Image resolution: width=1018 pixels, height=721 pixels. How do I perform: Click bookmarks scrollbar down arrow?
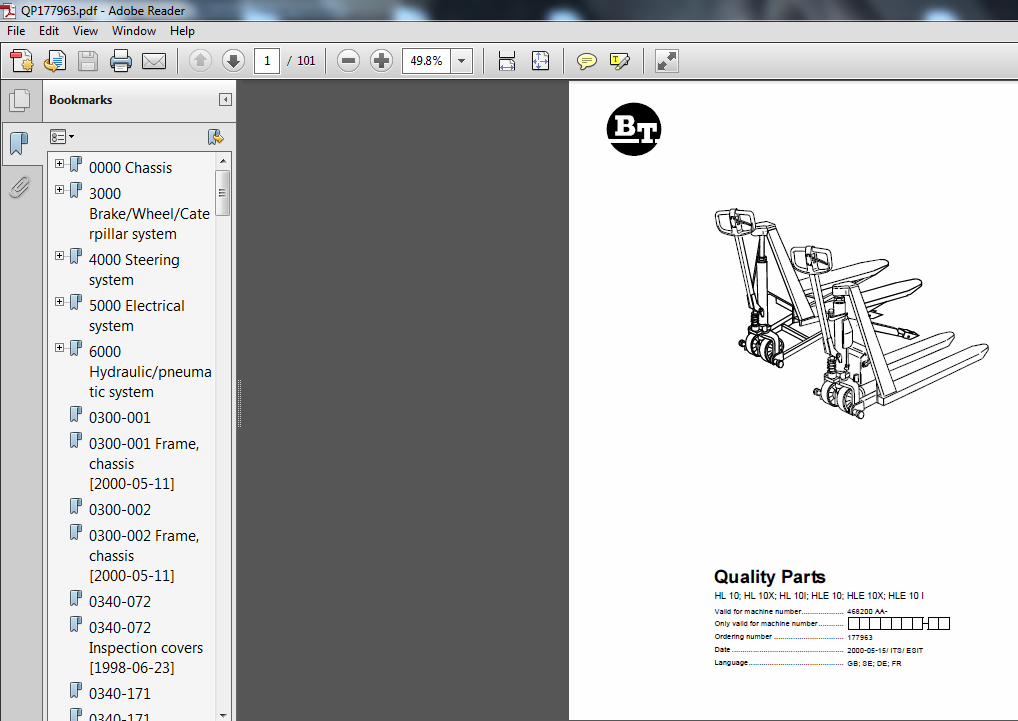pos(223,715)
